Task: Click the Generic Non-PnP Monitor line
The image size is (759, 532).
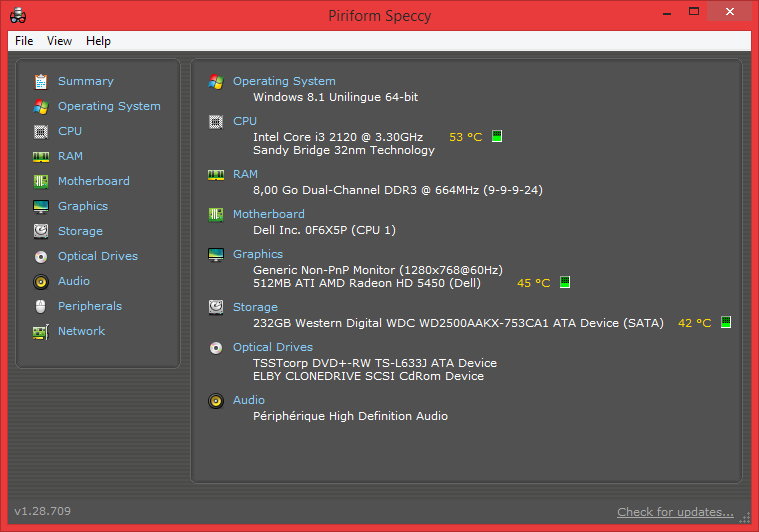Action: click(378, 270)
